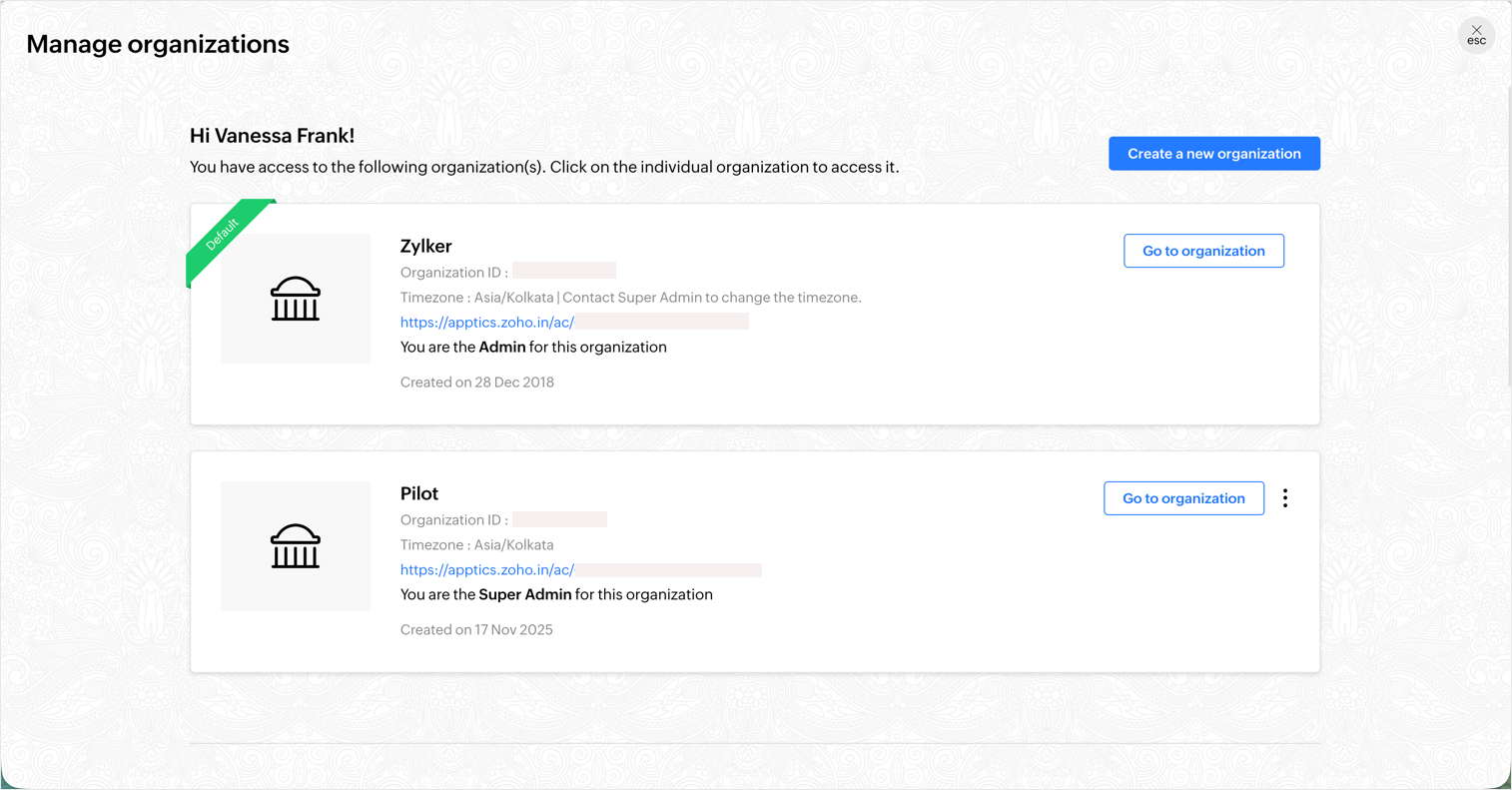Click the Pilot organization building icon
Image resolution: width=1512 pixels, height=790 pixels.
click(x=296, y=546)
